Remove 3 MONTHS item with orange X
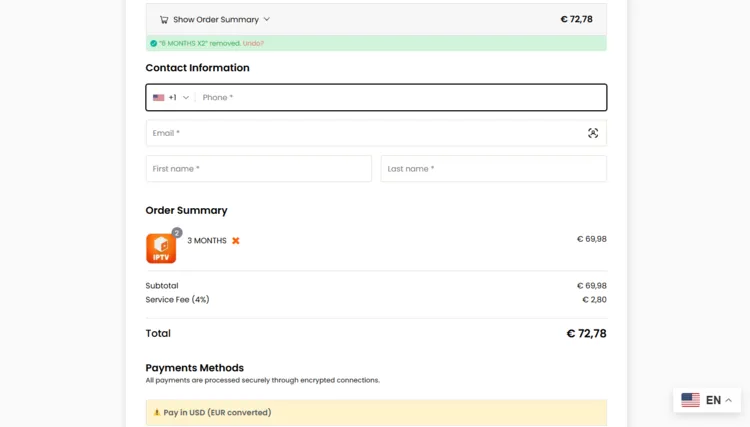This screenshot has height=427, width=750. (x=236, y=241)
